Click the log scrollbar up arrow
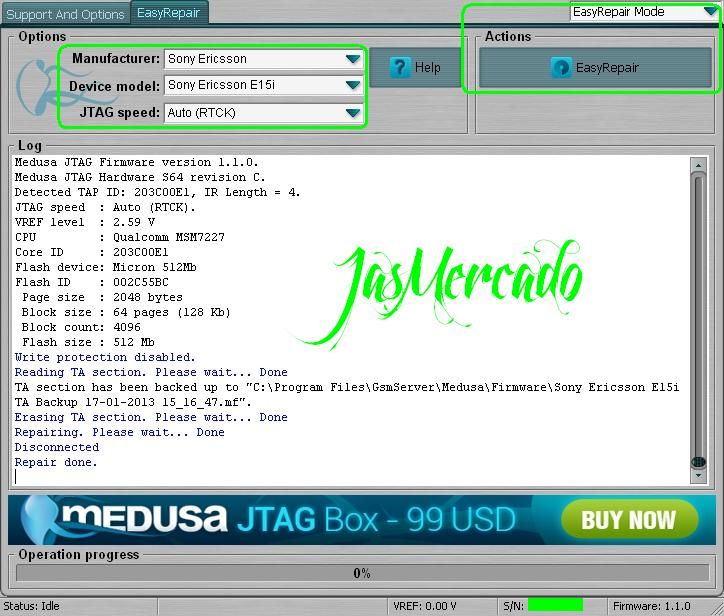The image size is (724, 616). click(x=698, y=165)
